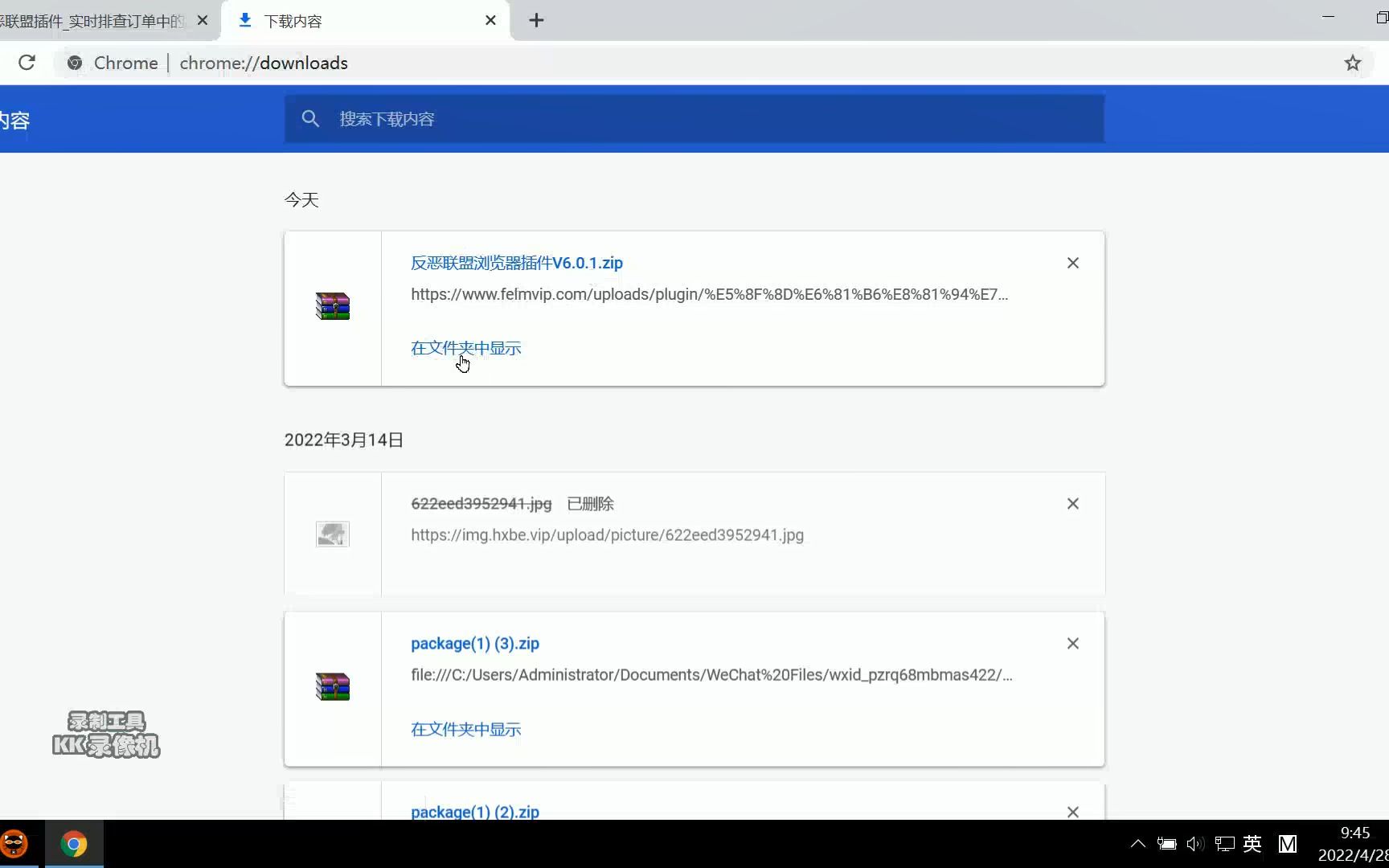The image size is (1389, 868).
Task: Show 反恶联盟浏览器插件V6.0.1.zip in folder
Action: click(466, 348)
